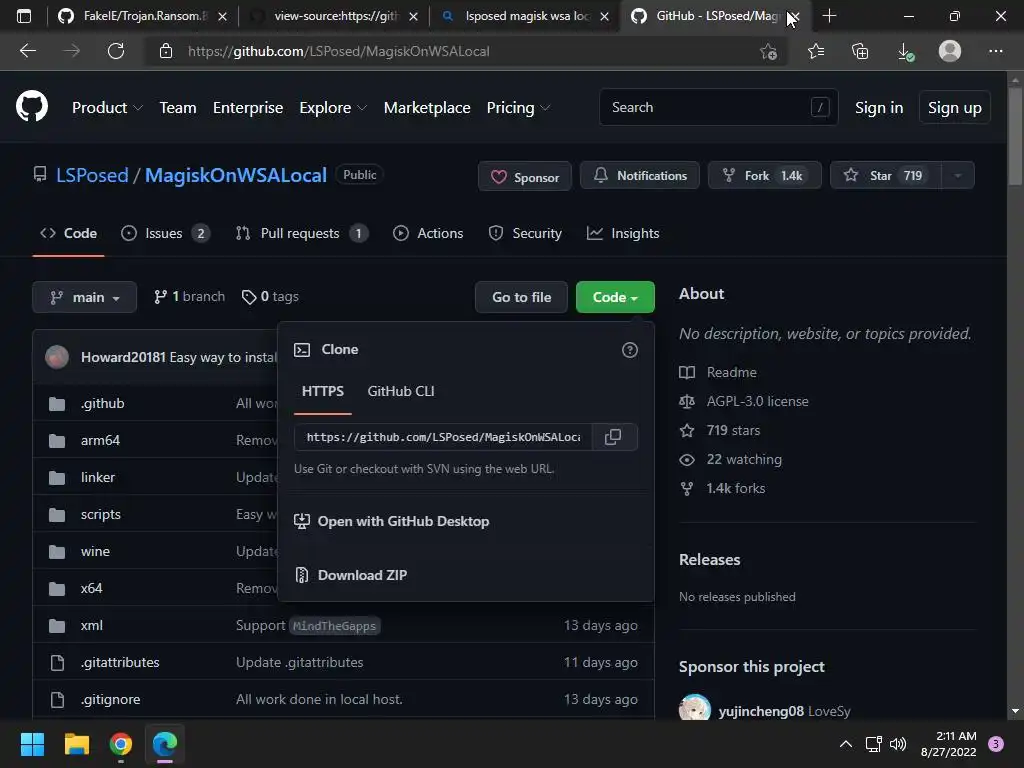Focus the GitHub search box

coord(718,107)
